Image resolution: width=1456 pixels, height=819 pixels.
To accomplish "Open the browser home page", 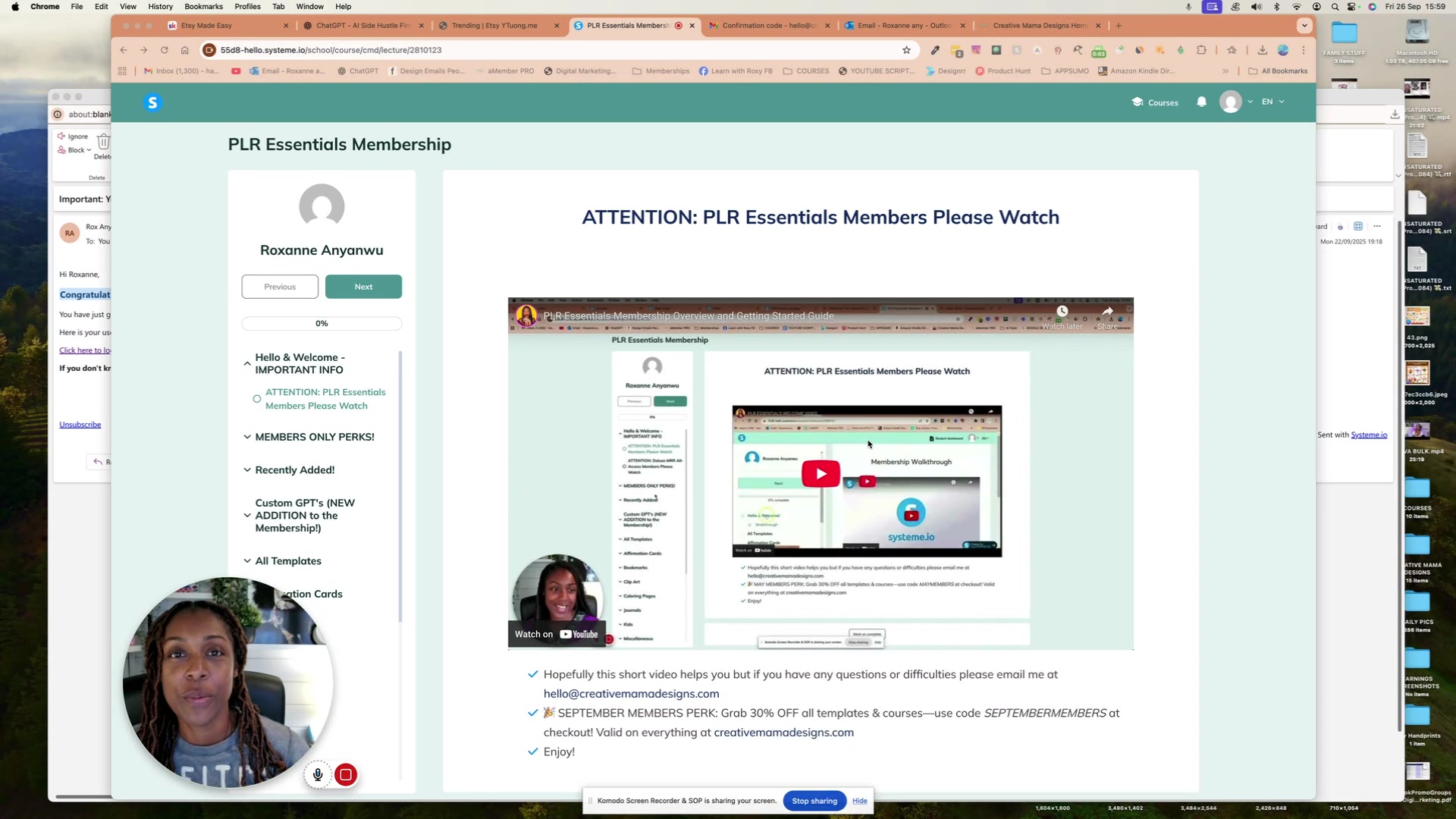I will click(x=184, y=50).
